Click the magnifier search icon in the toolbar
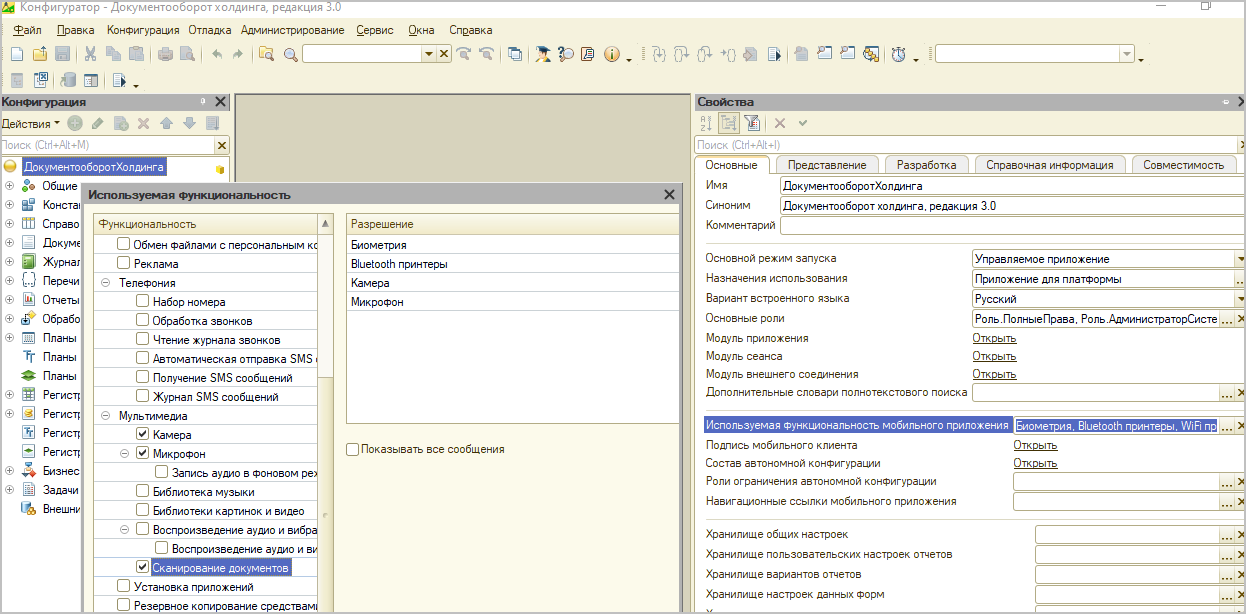 point(291,54)
